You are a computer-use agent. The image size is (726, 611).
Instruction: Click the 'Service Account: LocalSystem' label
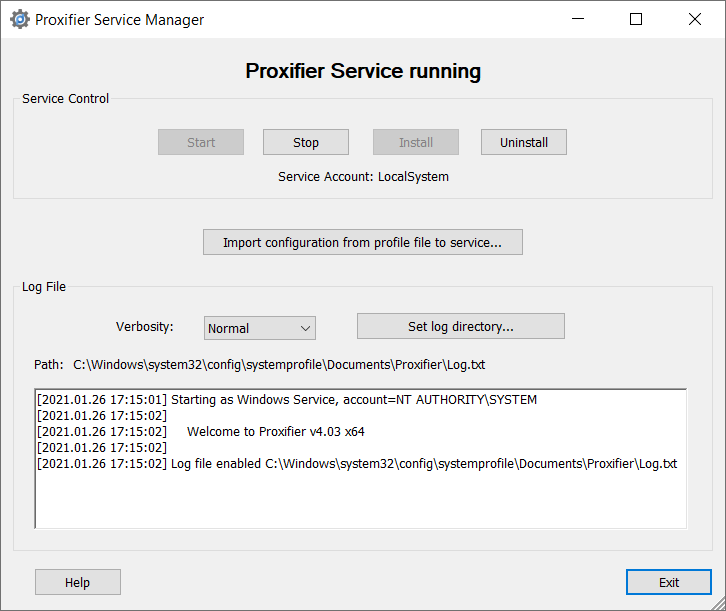363,177
